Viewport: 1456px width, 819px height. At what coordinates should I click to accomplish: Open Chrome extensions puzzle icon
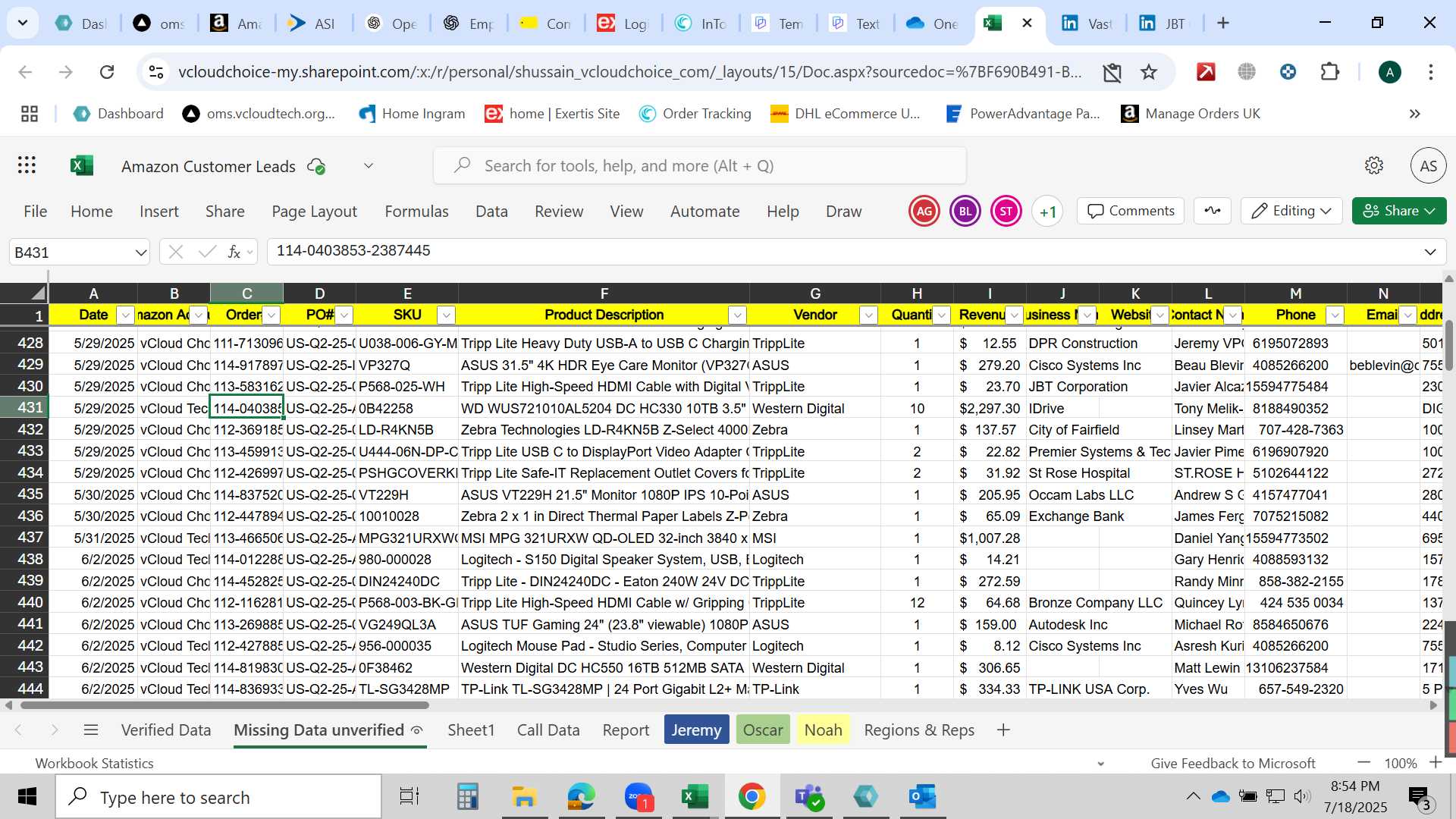[x=1329, y=72]
